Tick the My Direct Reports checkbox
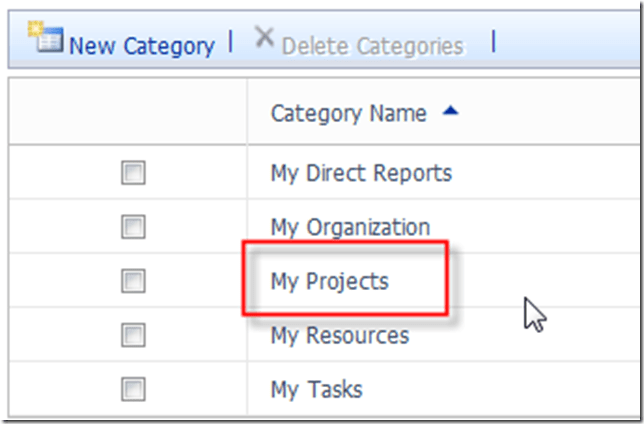 [133, 174]
